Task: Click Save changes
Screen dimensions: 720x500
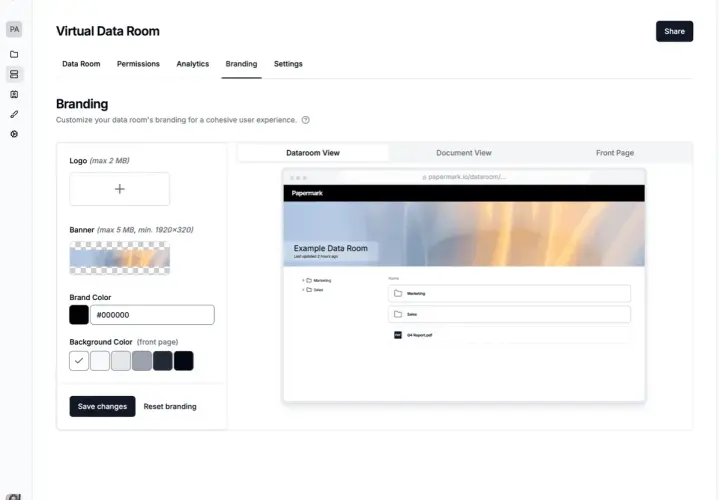Action: [x=102, y=406]
